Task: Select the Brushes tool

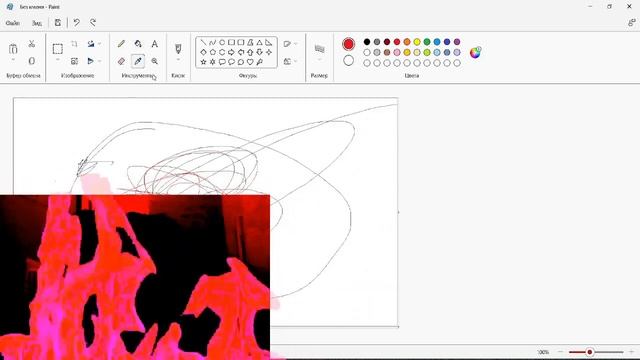Action: click(178, 49)
